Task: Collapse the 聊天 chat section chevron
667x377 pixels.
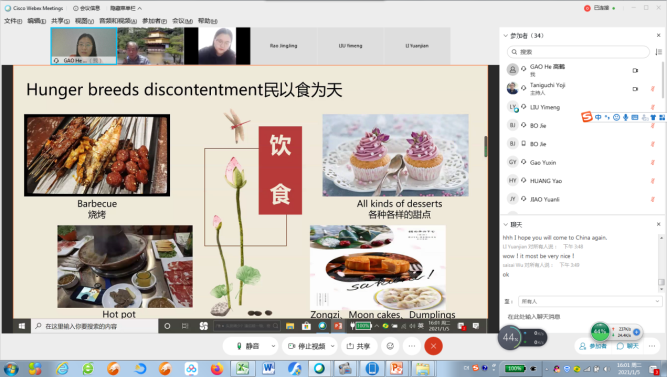Action: pos(505,224)
